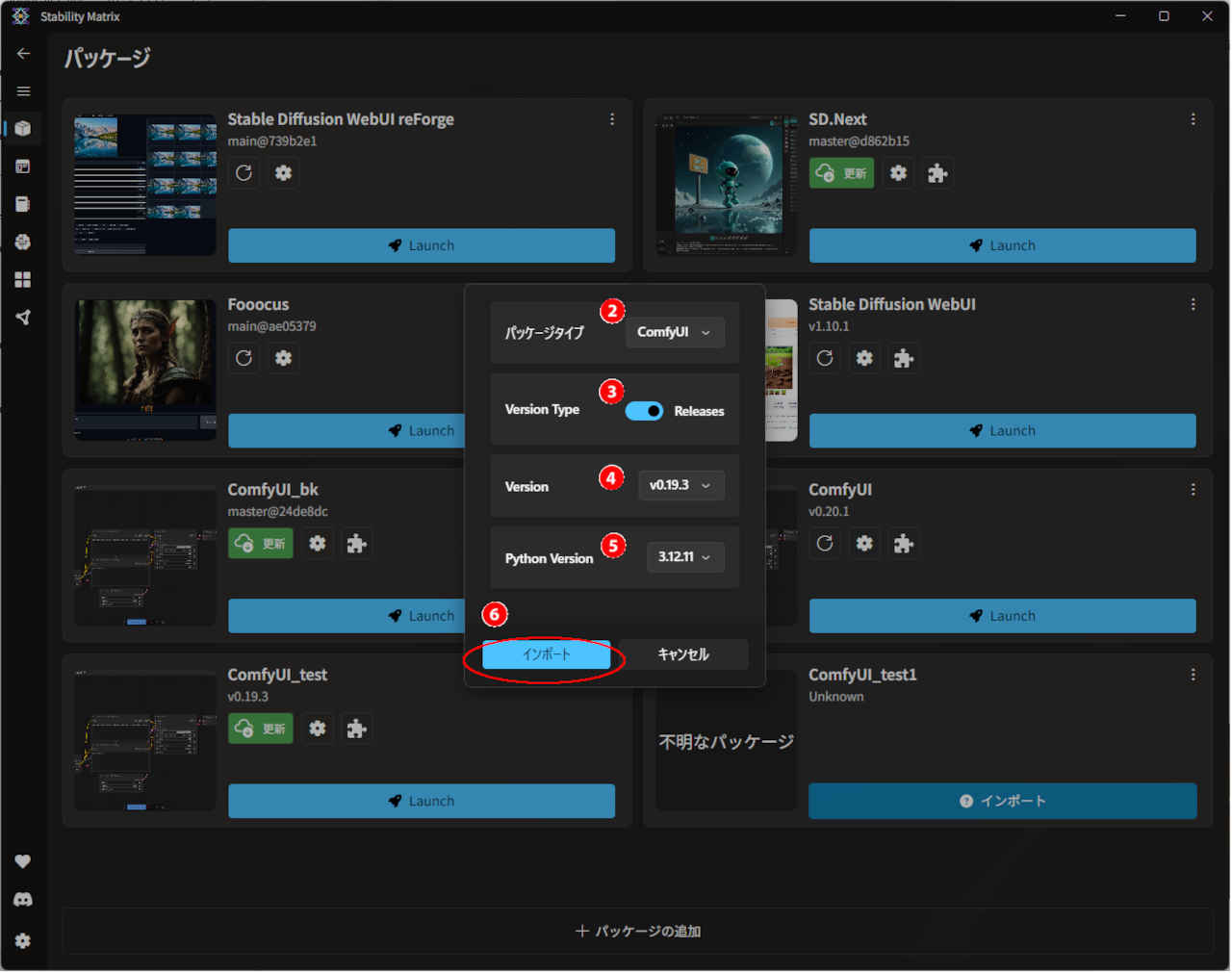1232x973 pixels.
Task: Open the Discord icon in the sidebar
Action: tap(23, 900)
